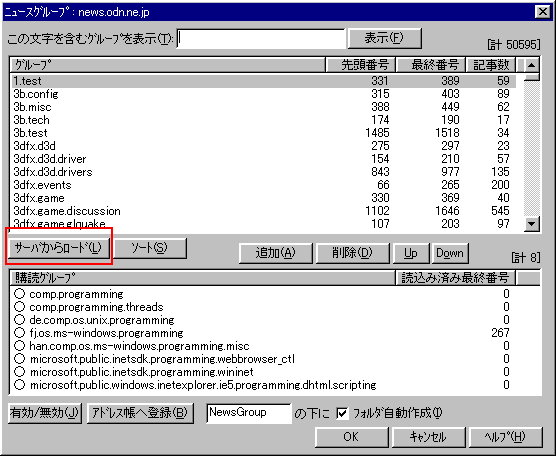Select circle icon beside fj.os.ms-windows.programming
Image resolution: width=556 pixels, height=456 pixels.
coord(20,333)
